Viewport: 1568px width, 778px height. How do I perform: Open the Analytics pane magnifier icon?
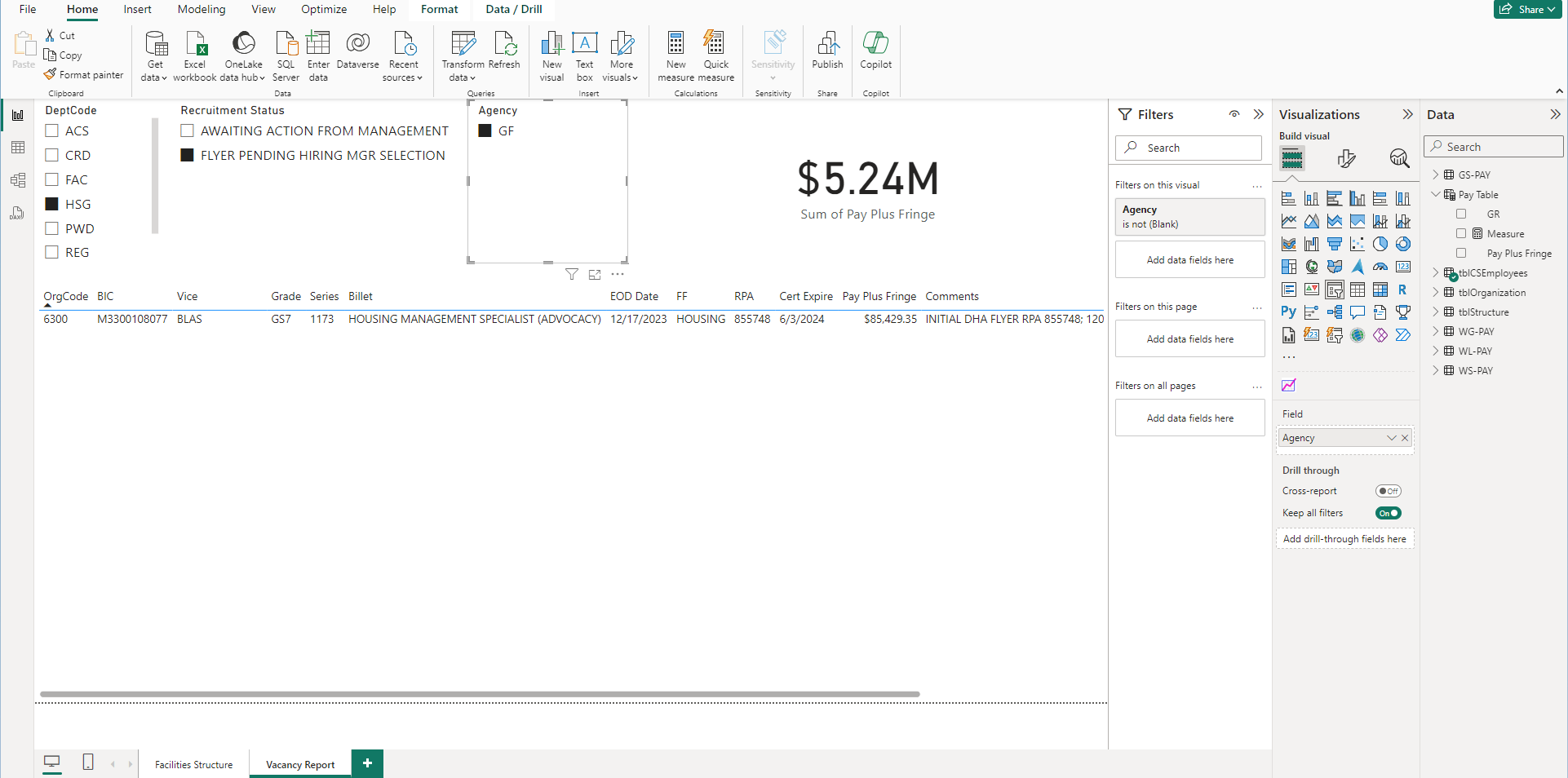point(1399,158)
